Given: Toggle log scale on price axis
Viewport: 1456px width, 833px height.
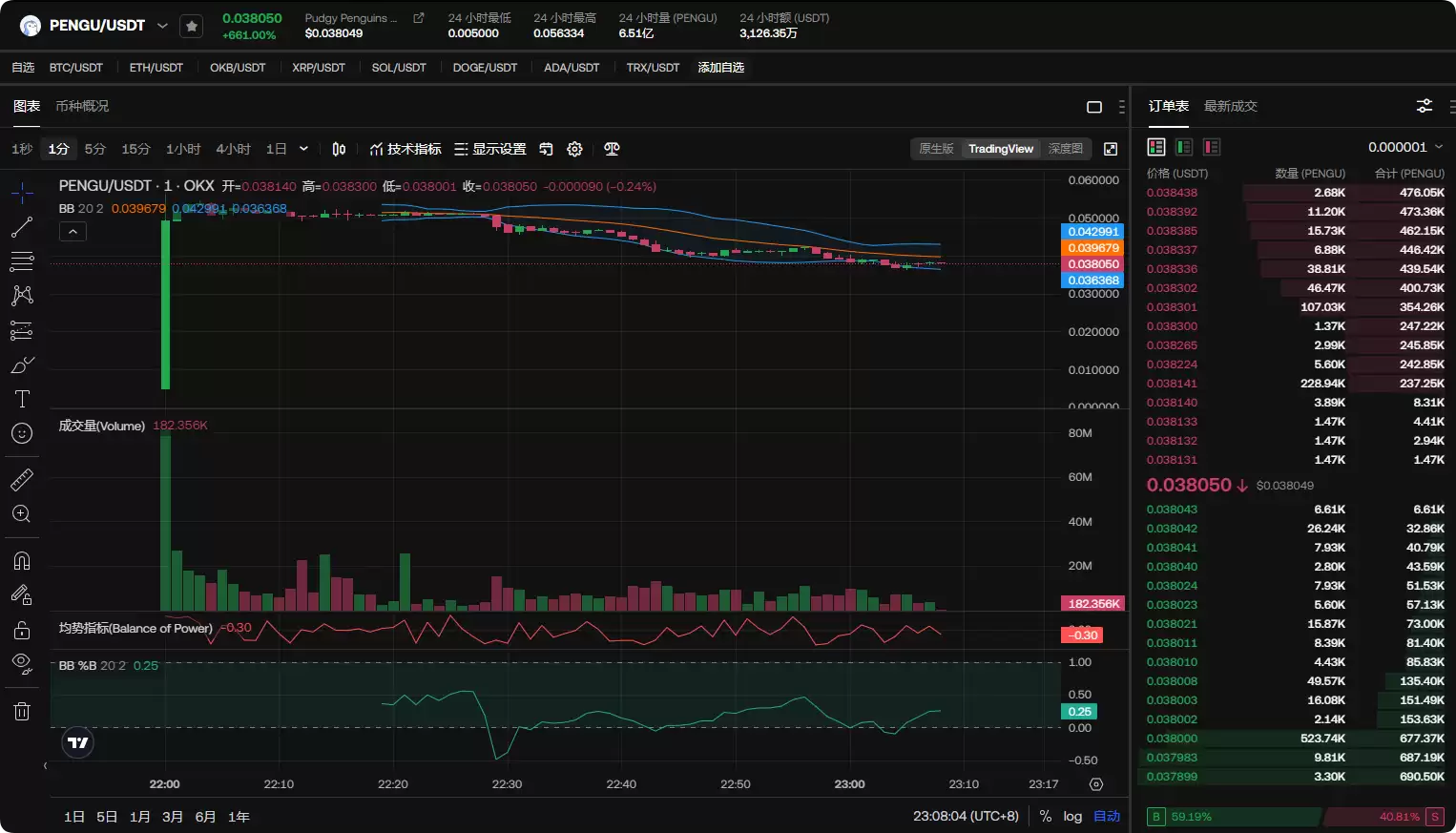Looking at the screenshot, I should click(x=1072, y=816).
